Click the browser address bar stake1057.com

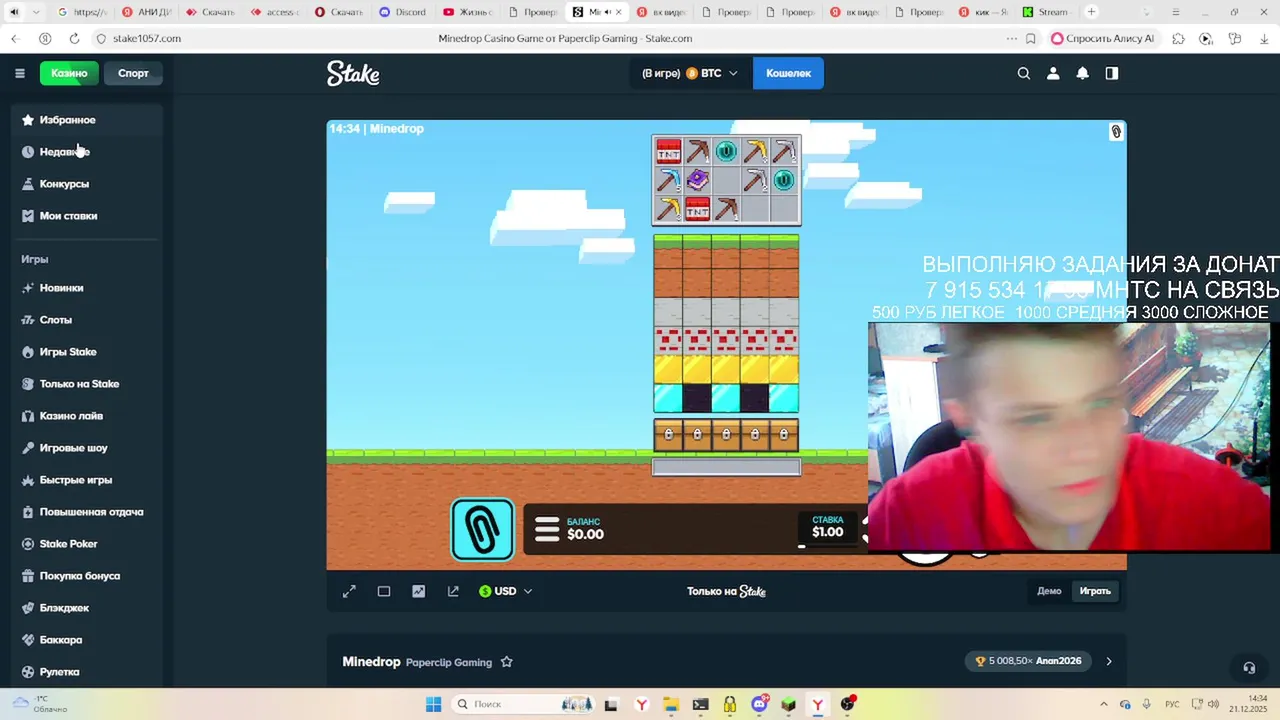pos(147,38)
